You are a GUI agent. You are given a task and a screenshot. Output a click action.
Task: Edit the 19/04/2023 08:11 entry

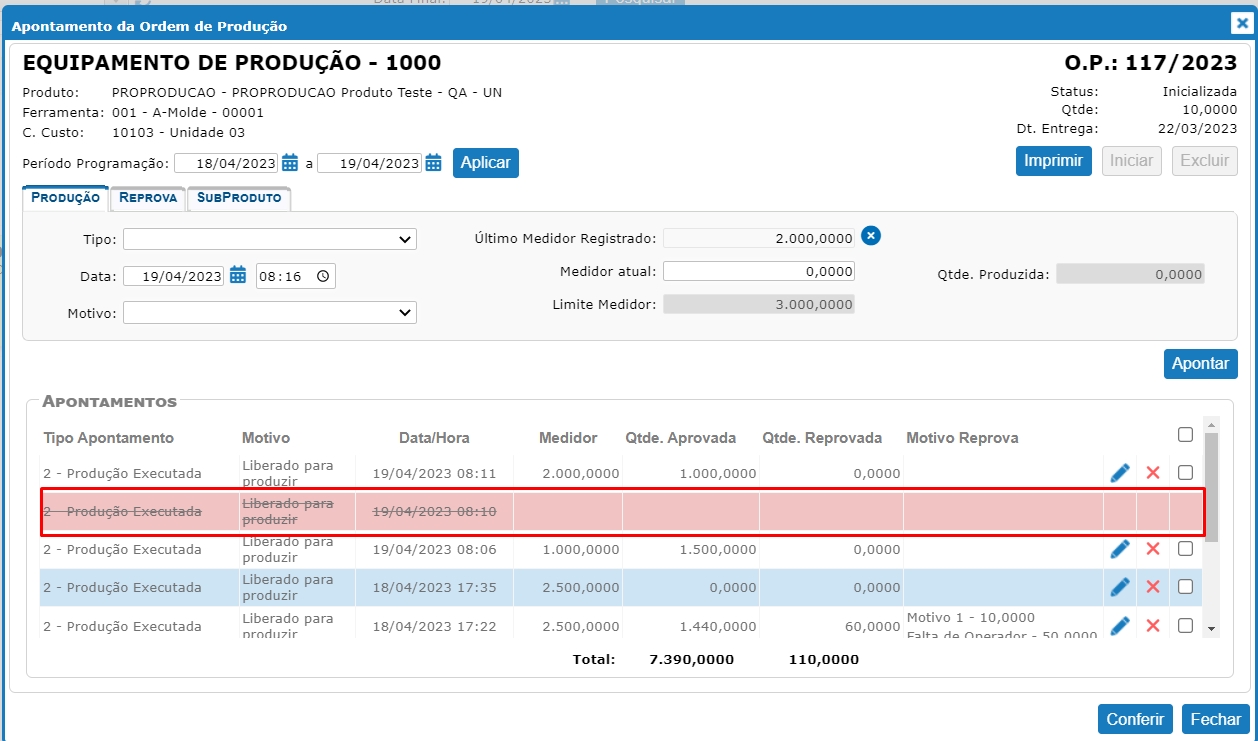tap(1120, 473)
